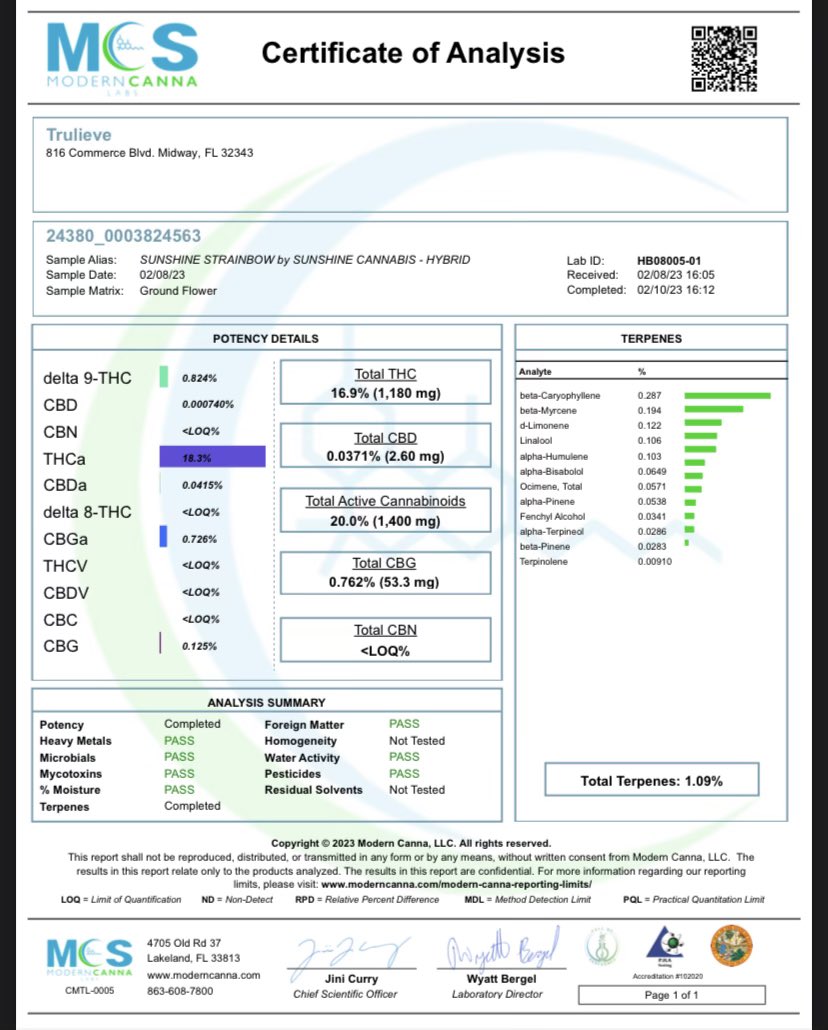Screen dimensions: 828x1030
Task: Click the delta 9-THC value 0.824%
Action: tap(199, 378)
